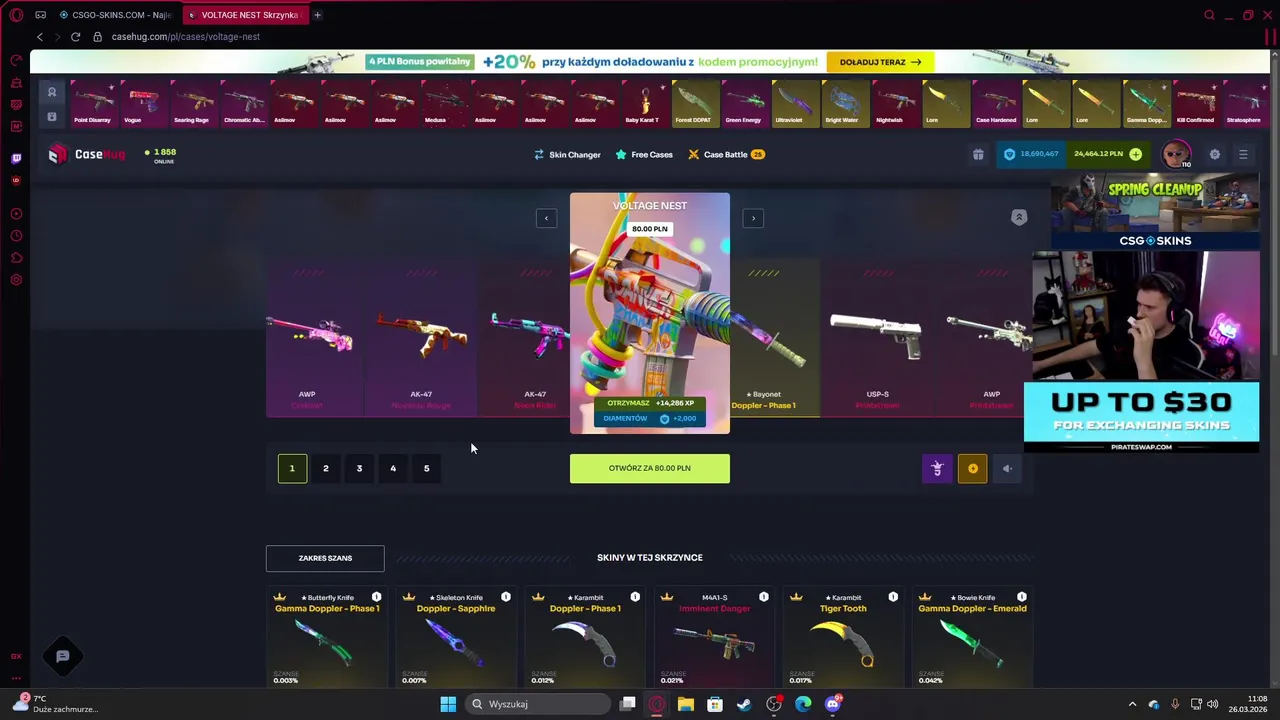Open Windows Start menu
The image size is (1280, 720).
[x=448, y=704]
